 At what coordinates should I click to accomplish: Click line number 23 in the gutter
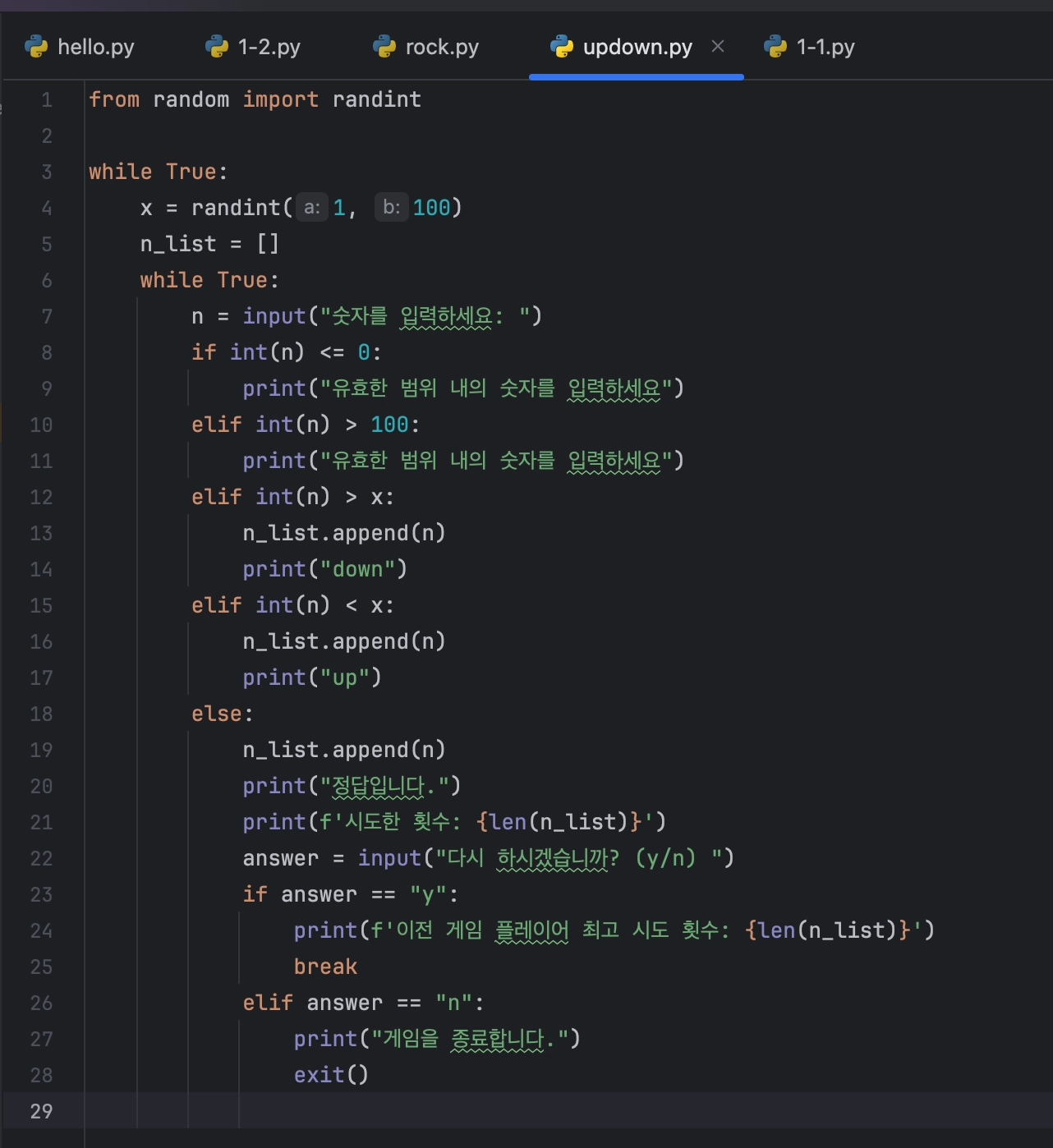(41, 895)
